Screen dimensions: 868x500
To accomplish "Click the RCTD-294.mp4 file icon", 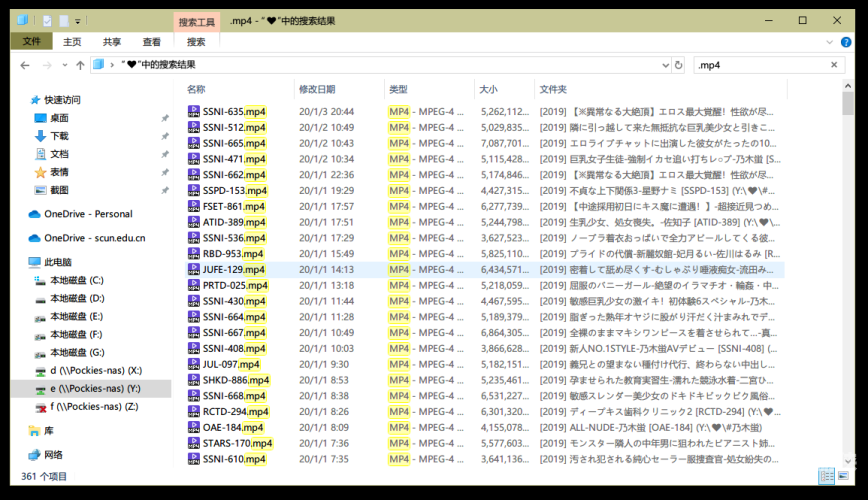I will click(x=194, y=411).
